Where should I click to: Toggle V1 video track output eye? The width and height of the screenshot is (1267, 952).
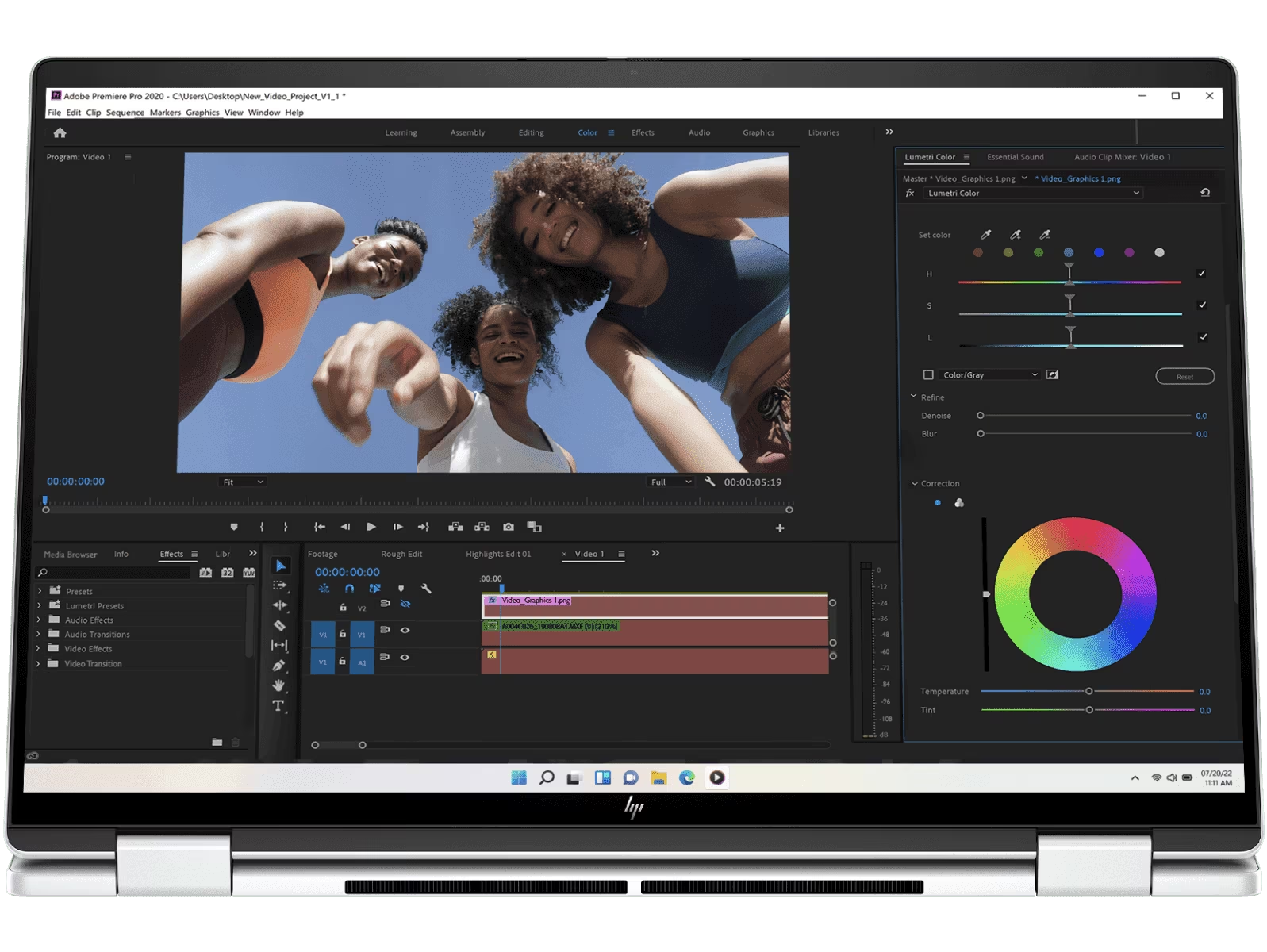(405, 630)
